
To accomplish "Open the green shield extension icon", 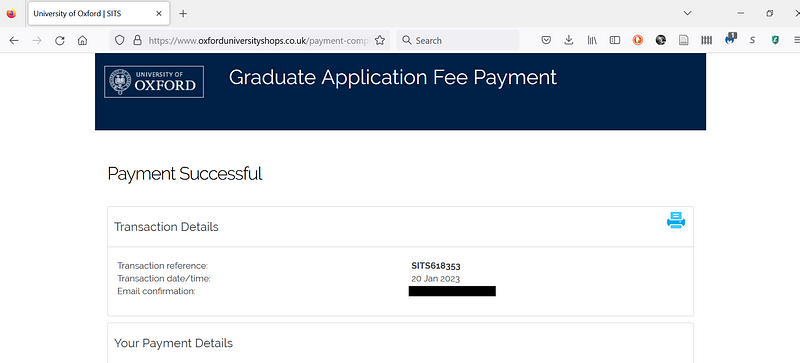I will point(775,40).
